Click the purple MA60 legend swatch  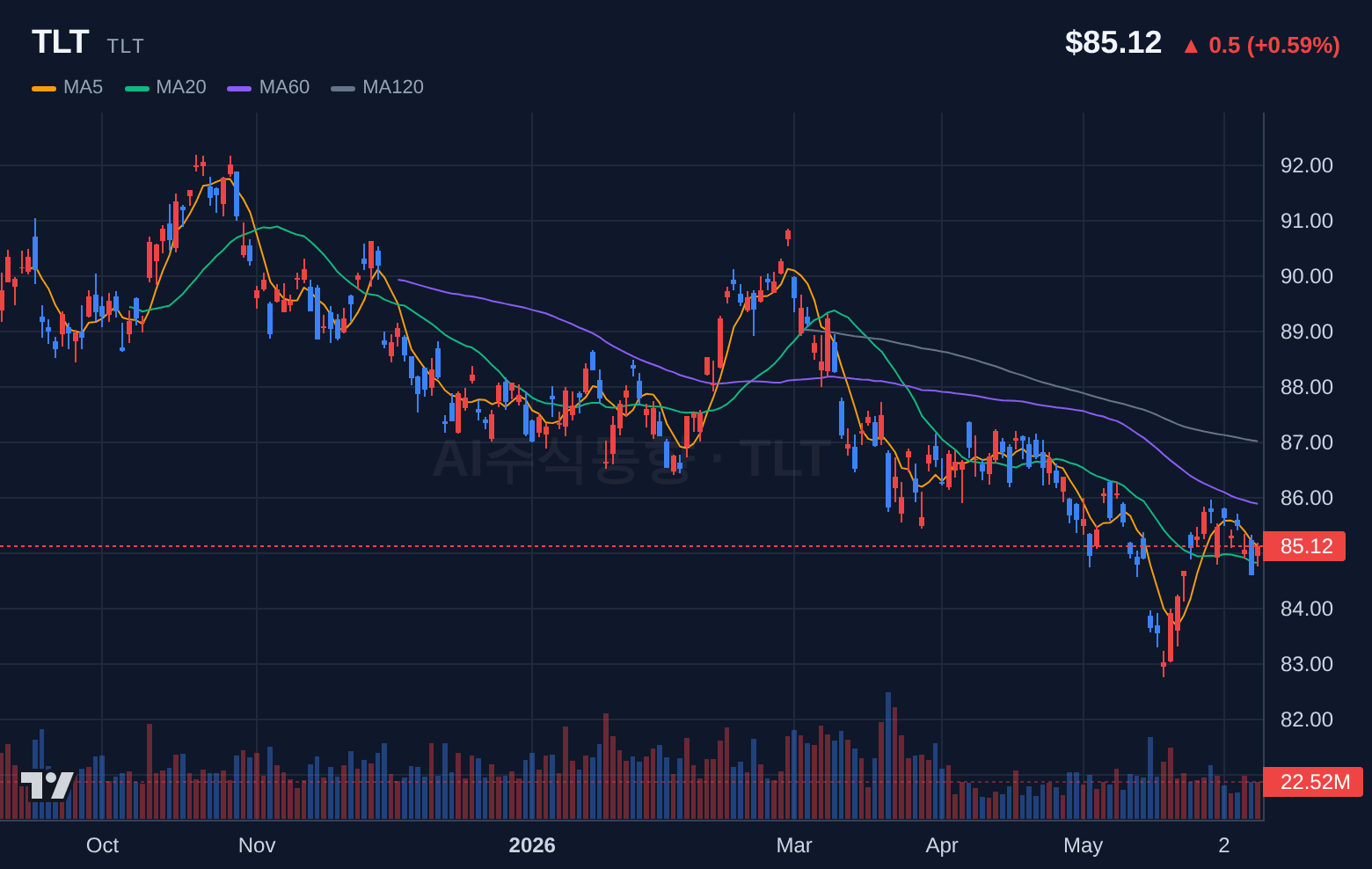(239, 88)
